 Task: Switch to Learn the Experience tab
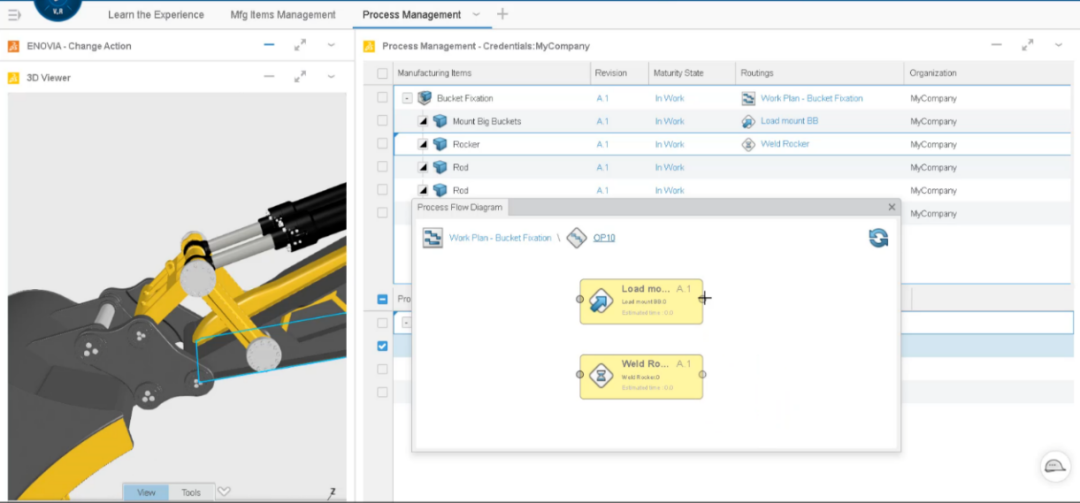156,14
